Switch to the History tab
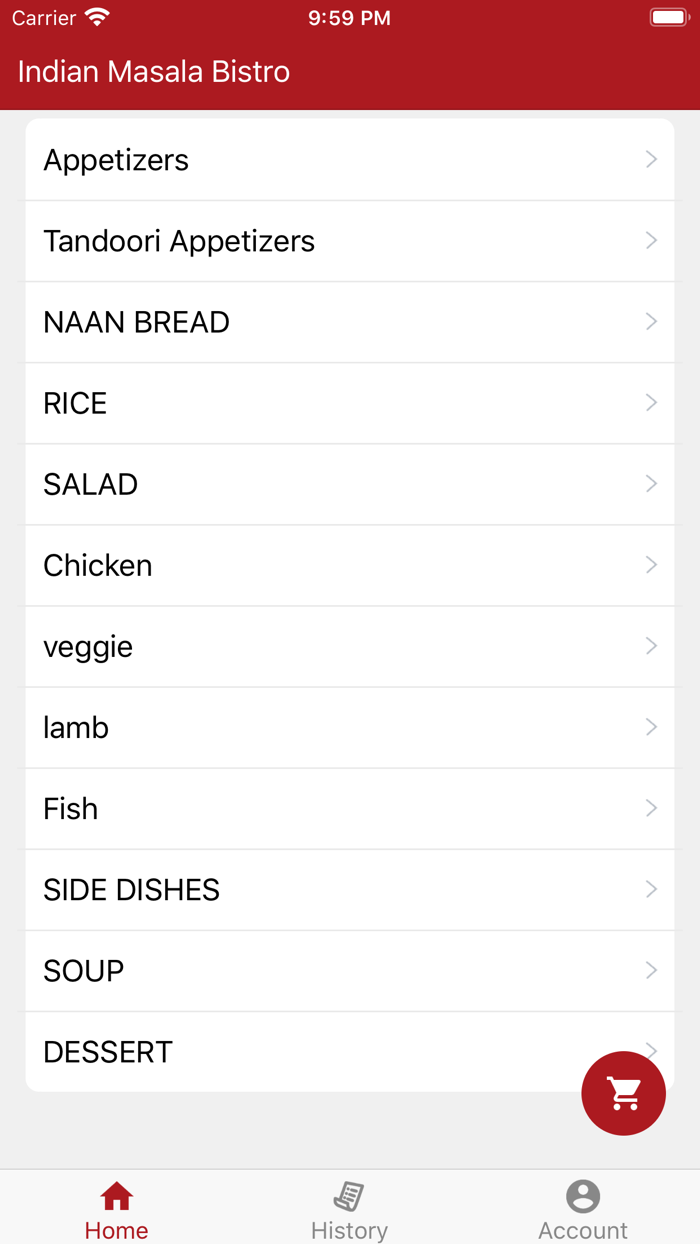 tap(349, 1208)
